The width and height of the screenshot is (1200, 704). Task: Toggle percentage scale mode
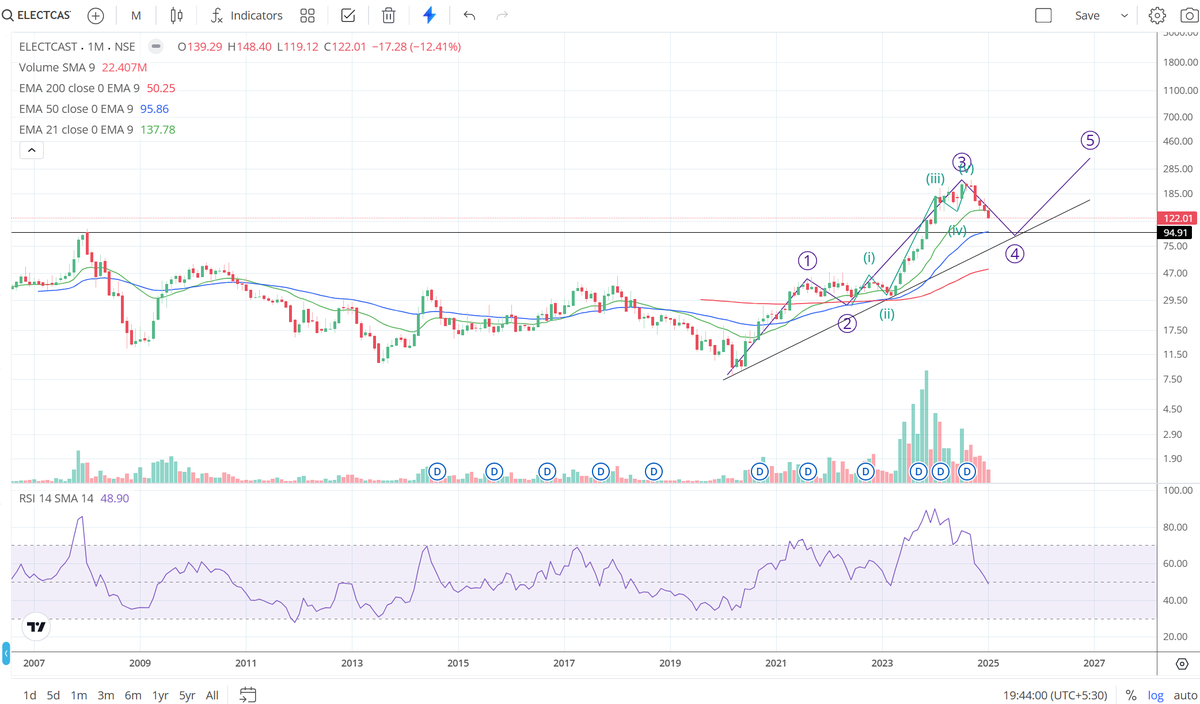point(1131,695)
